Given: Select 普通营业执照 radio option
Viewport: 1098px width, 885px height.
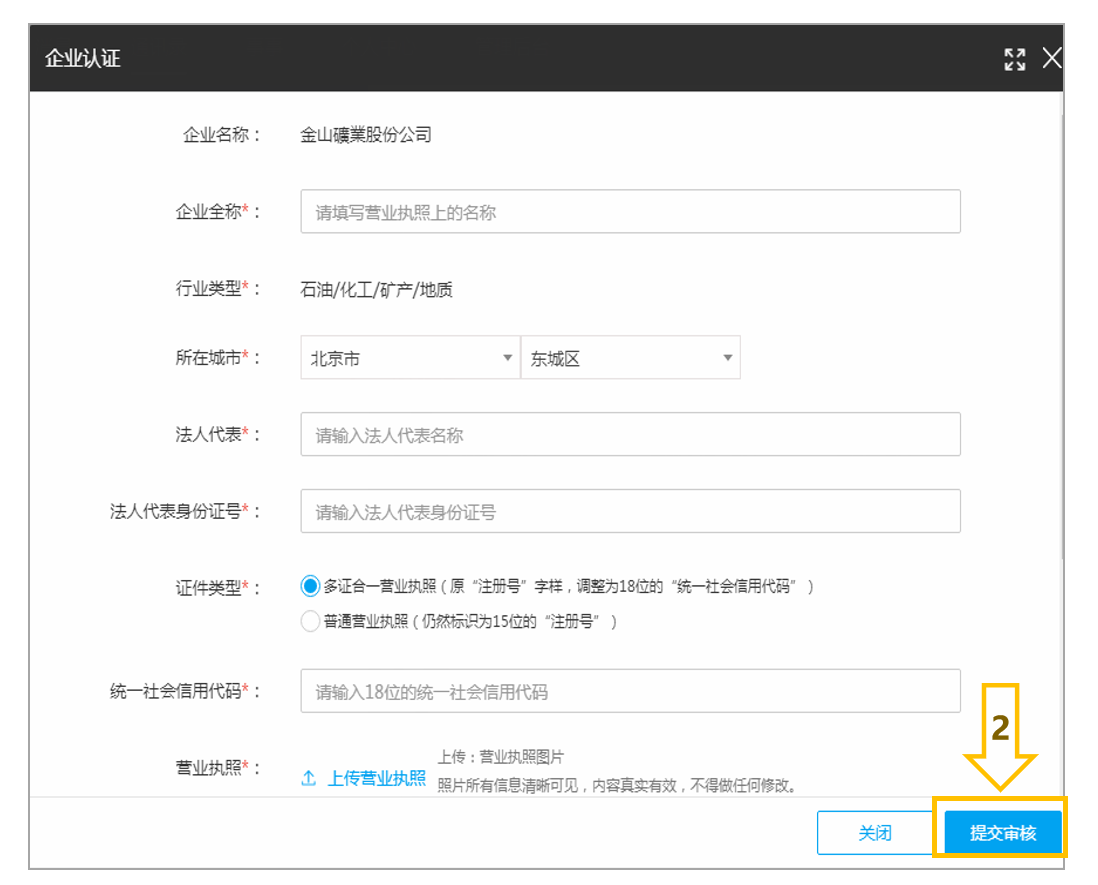Looking at the screenshot, I should click(310, 621).
